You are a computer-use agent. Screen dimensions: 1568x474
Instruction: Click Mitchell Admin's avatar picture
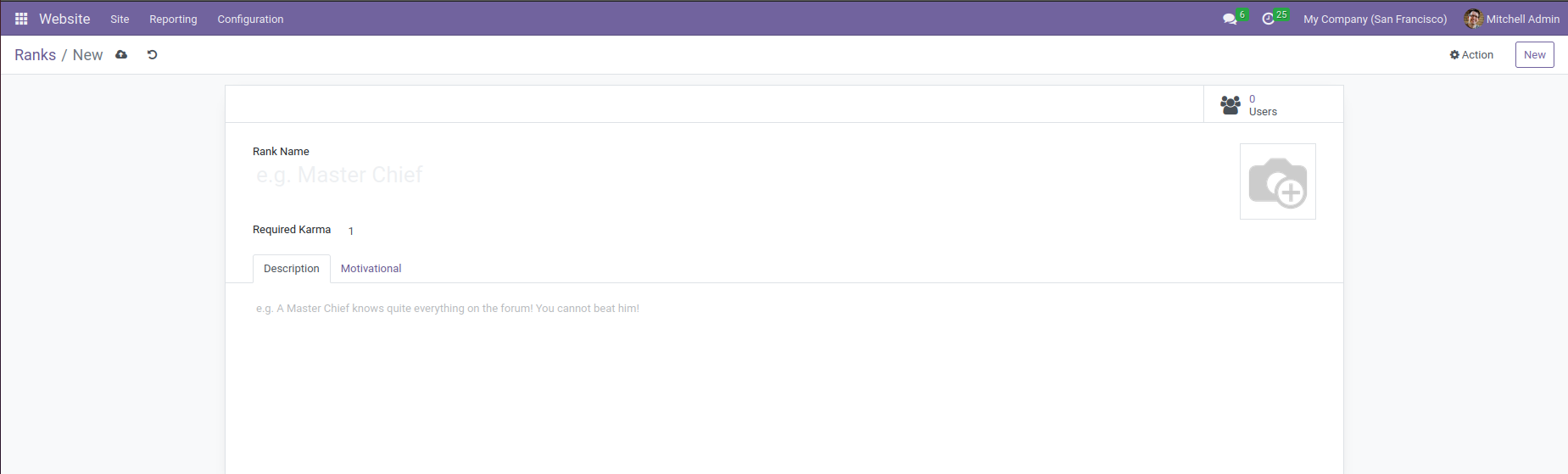(1473, 19)
